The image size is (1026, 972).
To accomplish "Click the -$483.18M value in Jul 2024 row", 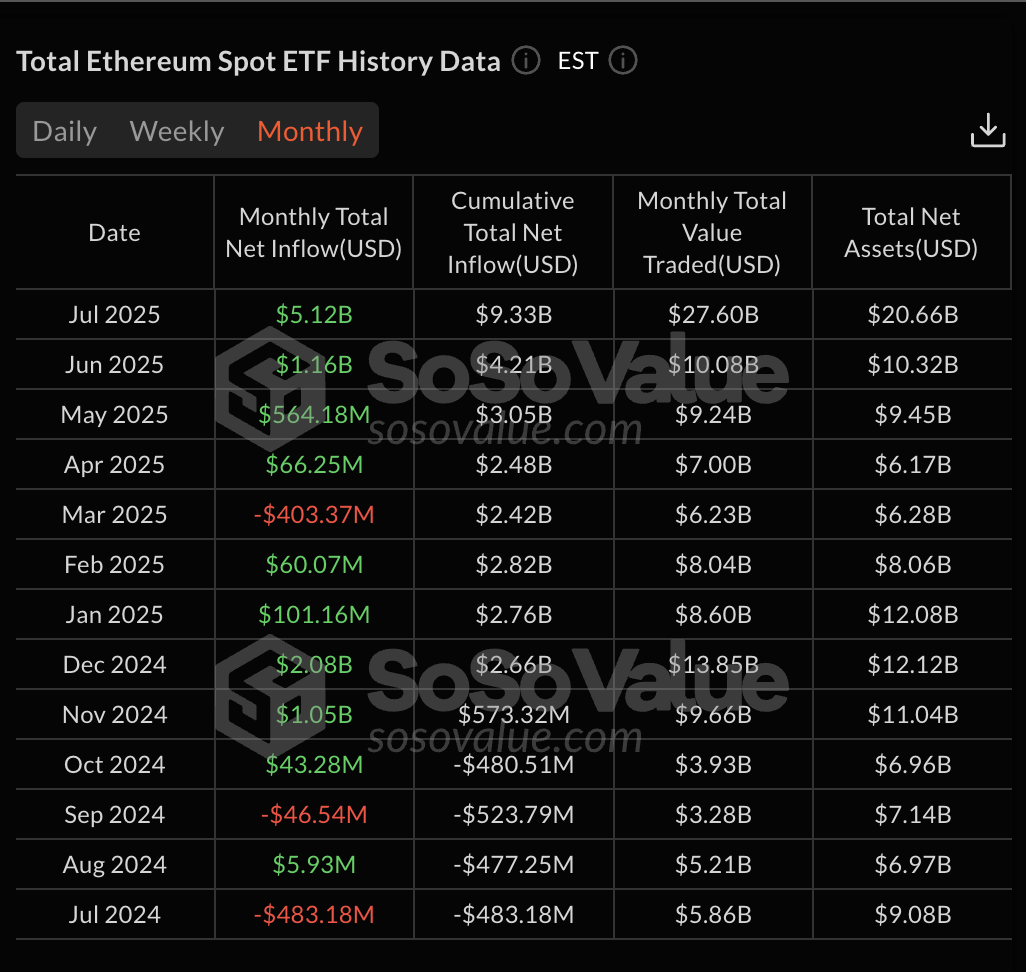I will tap(313, 914).
